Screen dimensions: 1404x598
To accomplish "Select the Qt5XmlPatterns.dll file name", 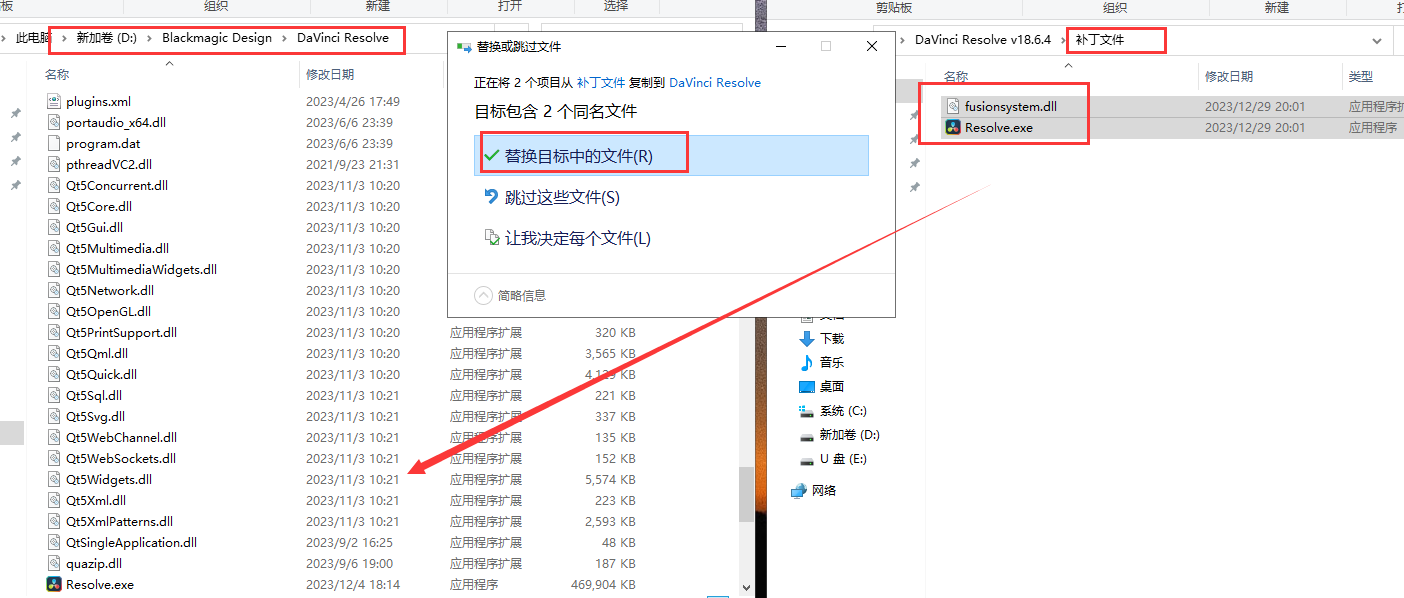I will coord(119,521).
